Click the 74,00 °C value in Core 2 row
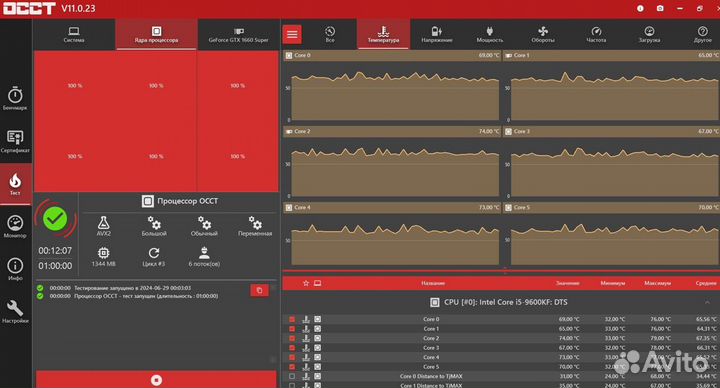Viewport: 720px width, 388px height. [569, 338]
